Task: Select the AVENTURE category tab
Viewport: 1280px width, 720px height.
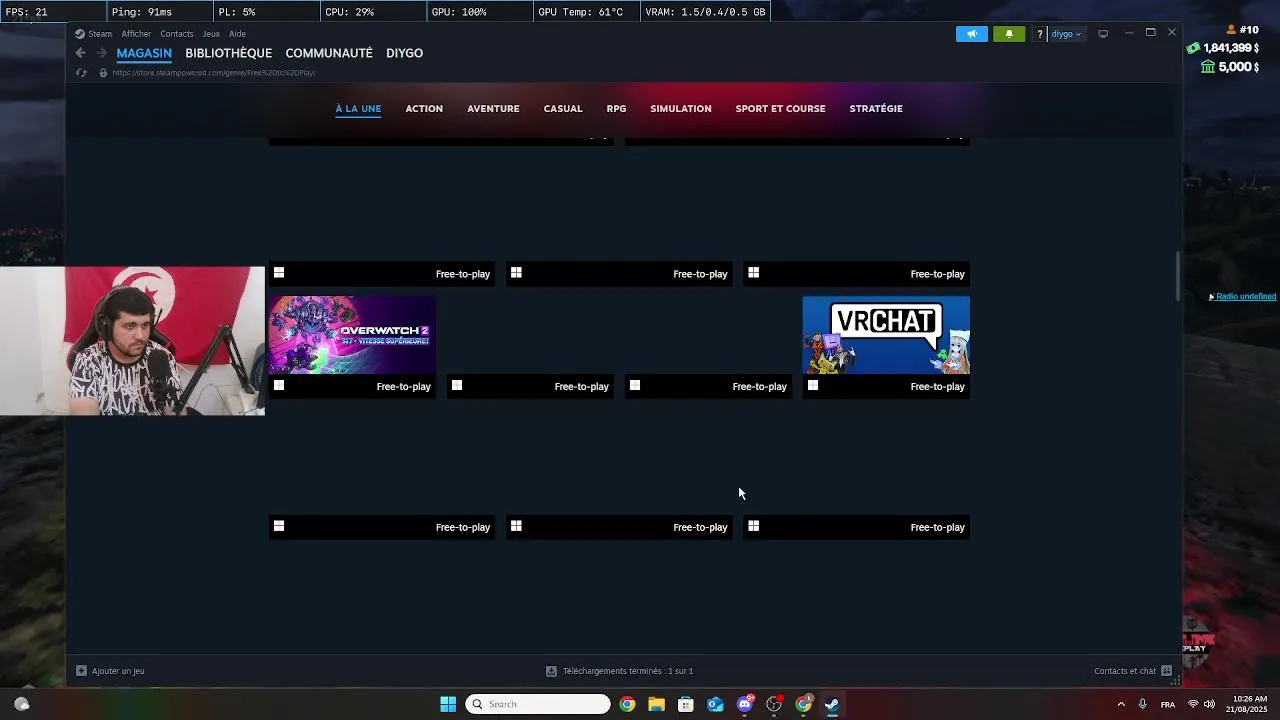Action: click(493, 108)
